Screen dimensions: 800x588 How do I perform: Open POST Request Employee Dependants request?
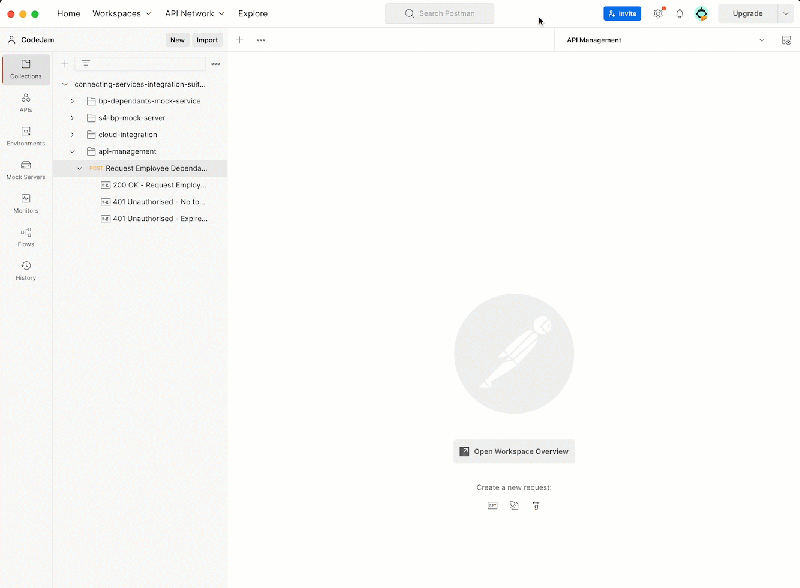140,168
